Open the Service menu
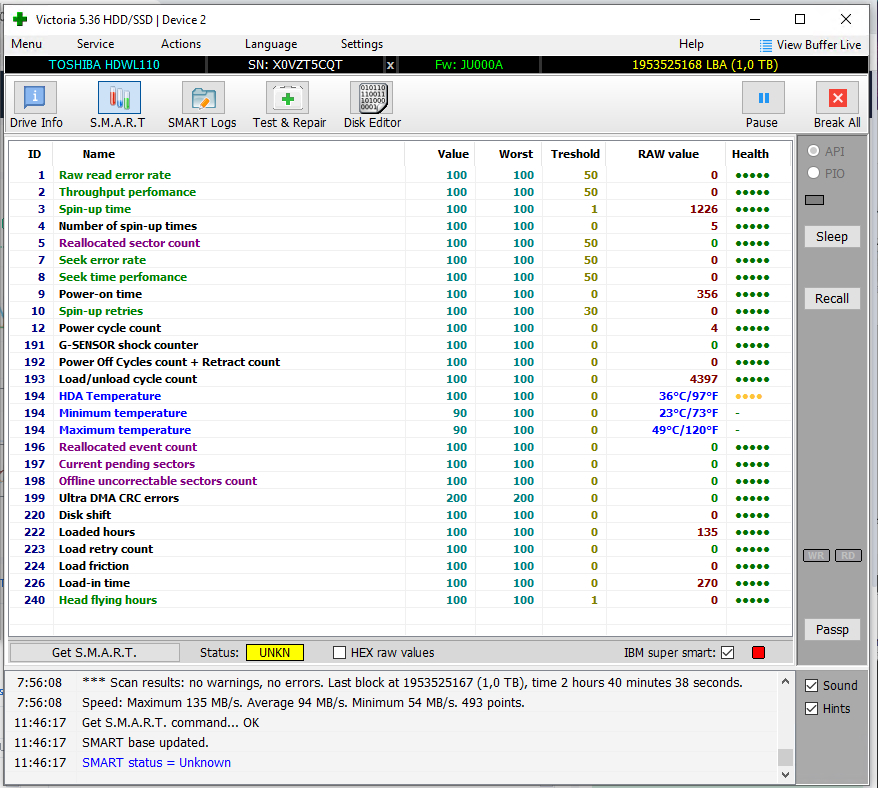Viewport: 878px width, 788px height. (x=95, y=44)
